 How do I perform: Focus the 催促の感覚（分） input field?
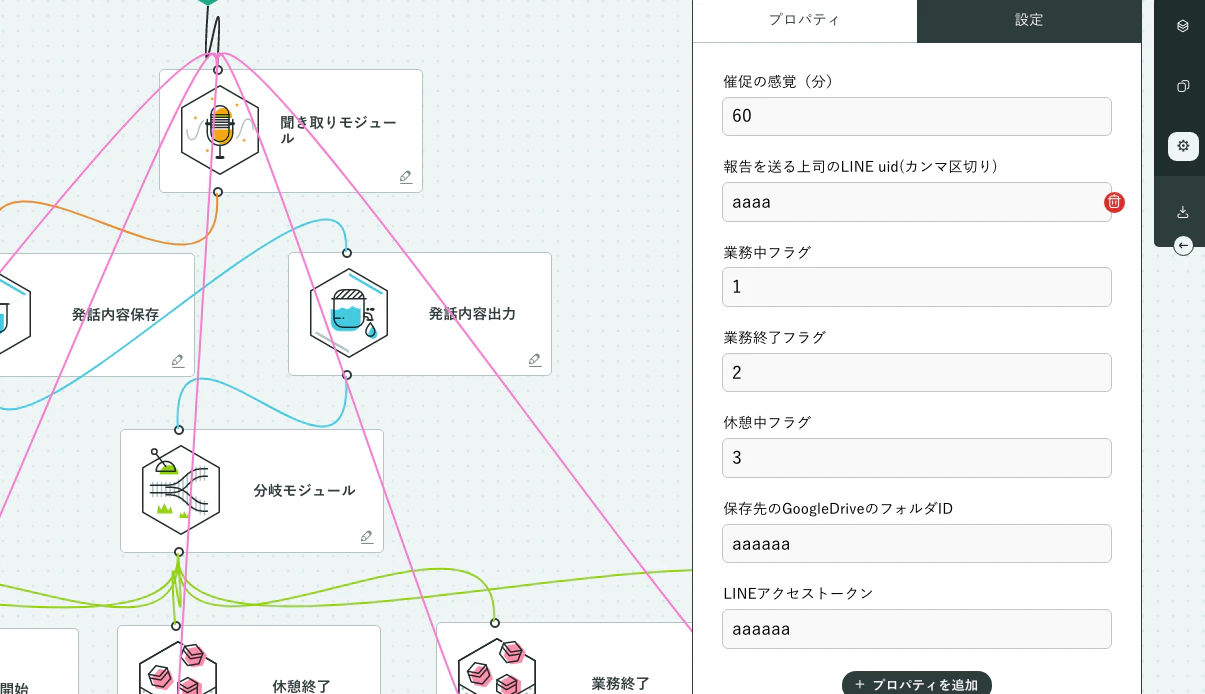click(x=917, y=116)
